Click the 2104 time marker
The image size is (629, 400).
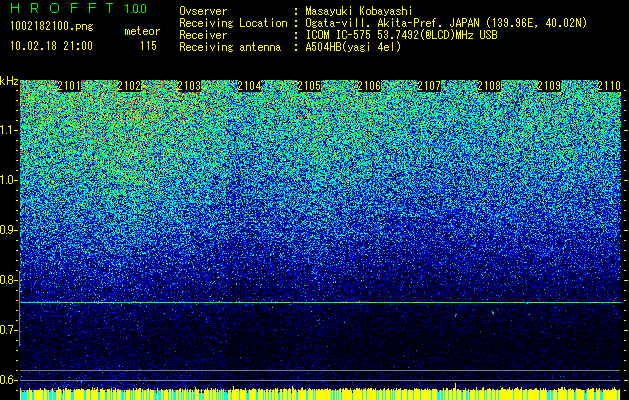(250, 85)
